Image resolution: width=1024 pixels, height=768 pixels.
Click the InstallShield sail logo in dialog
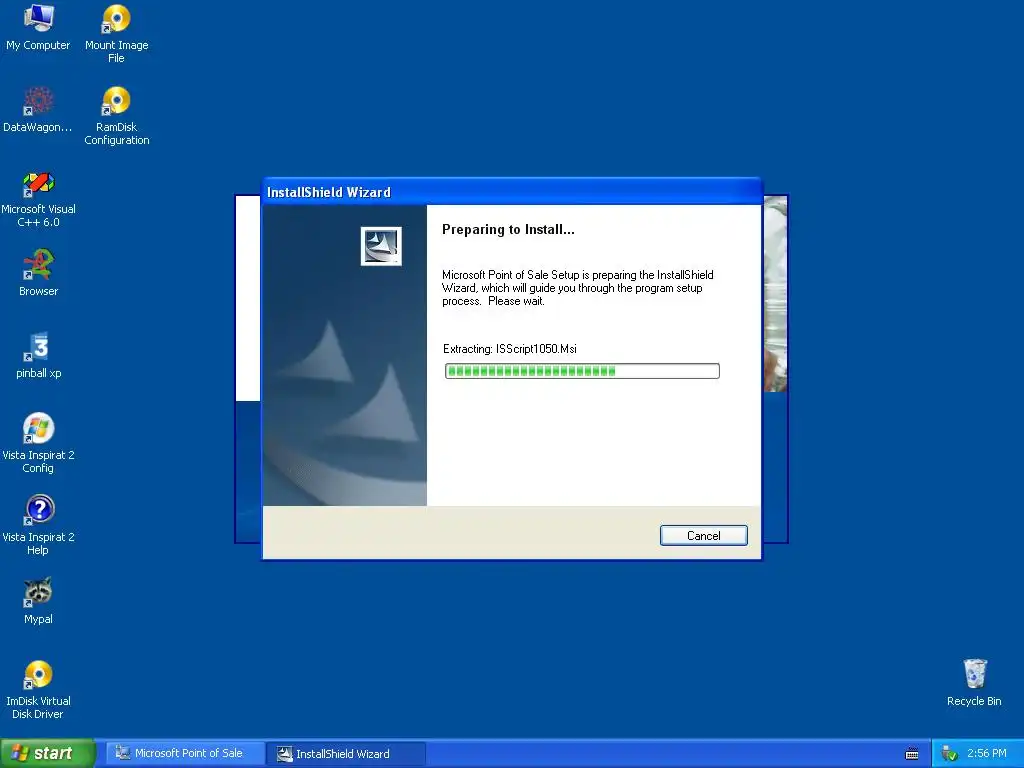click(x=381, y=246)
